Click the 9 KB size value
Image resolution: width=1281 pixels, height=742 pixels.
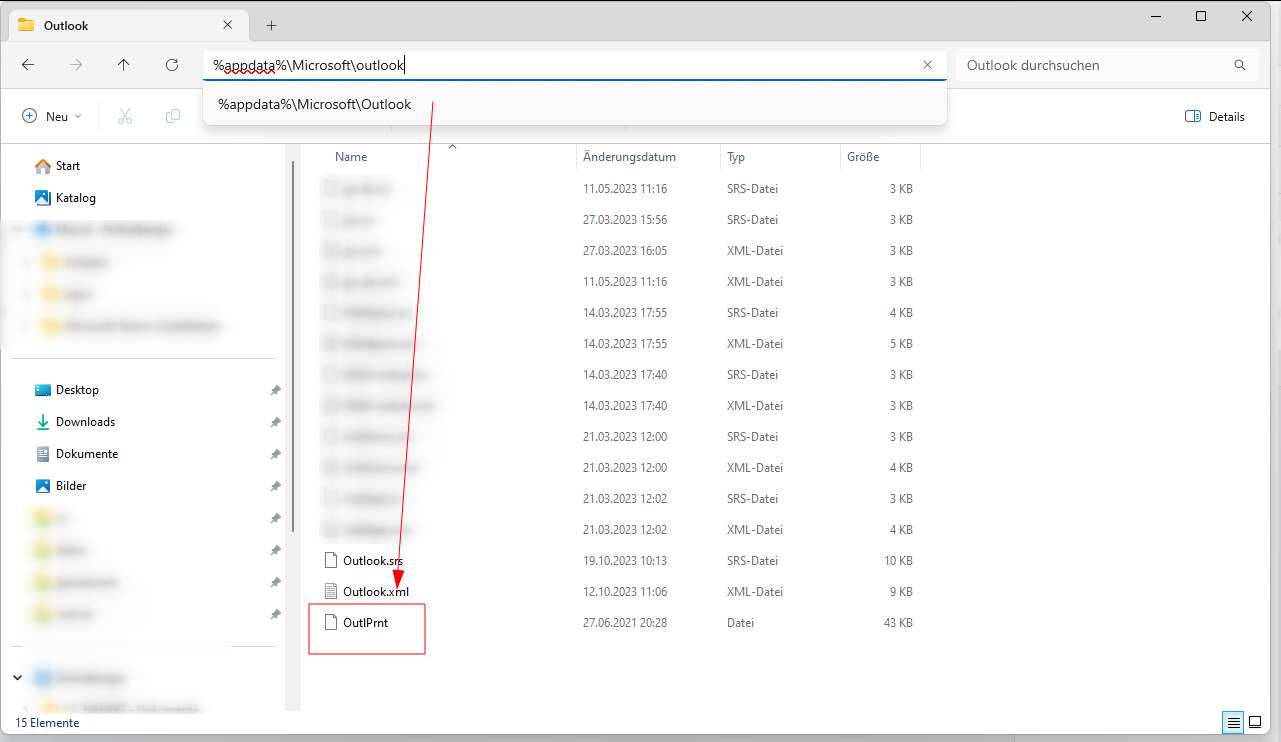tap(900, 591)
